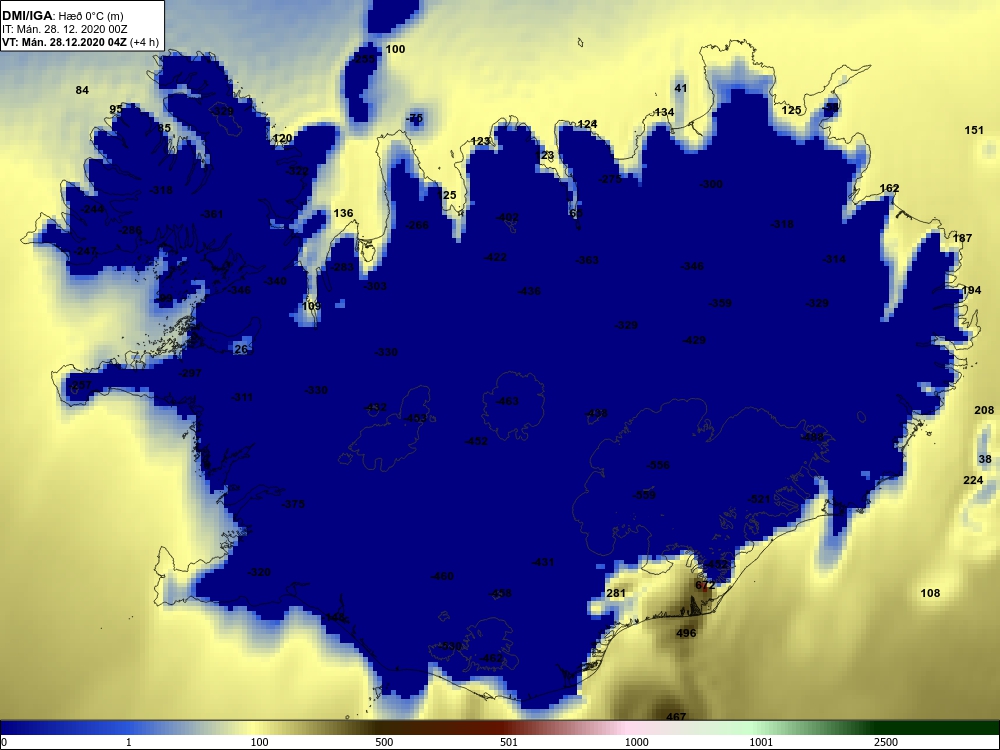Click the '-322' value on the map

tap(297, 171)
